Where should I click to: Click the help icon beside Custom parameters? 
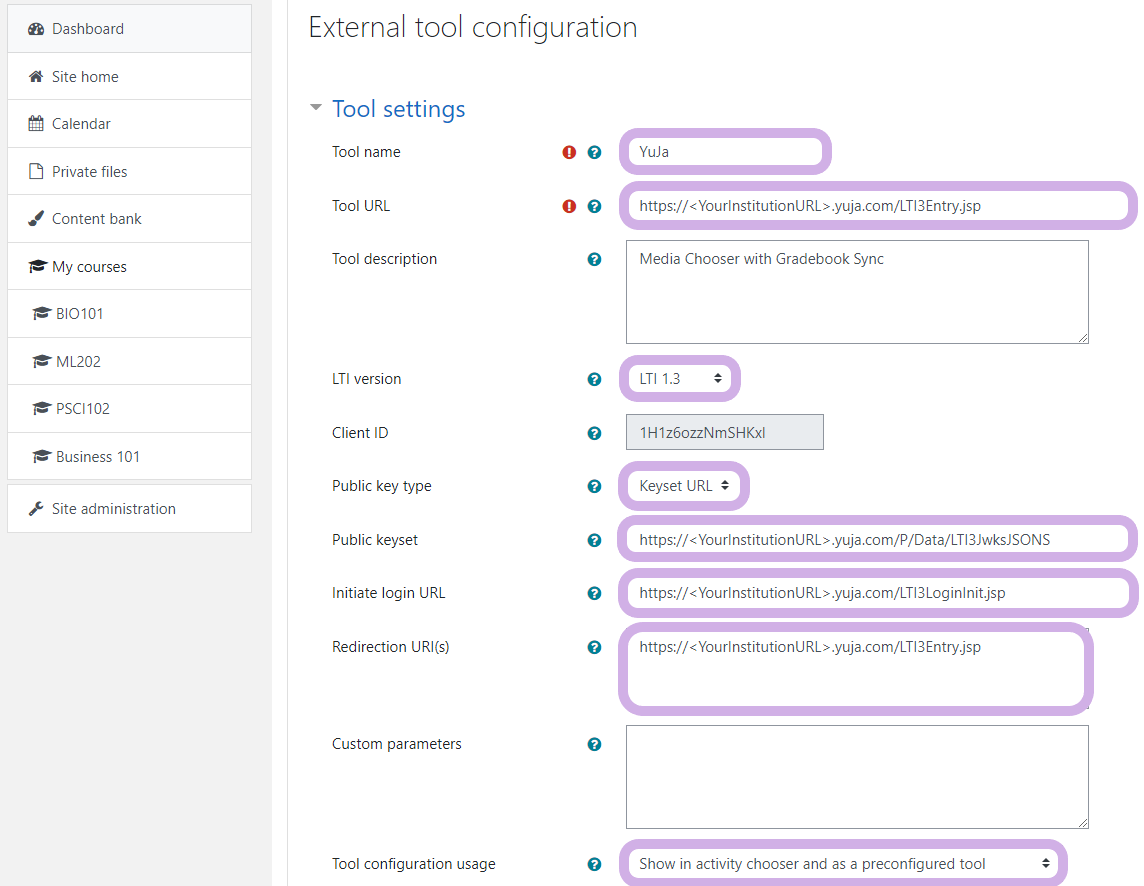595,744
